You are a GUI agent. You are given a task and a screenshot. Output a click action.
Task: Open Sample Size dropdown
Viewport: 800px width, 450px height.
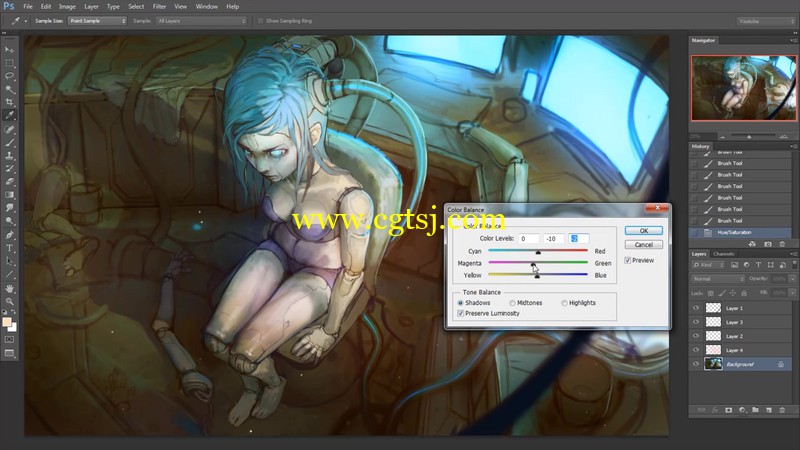[x=97, y=21]
